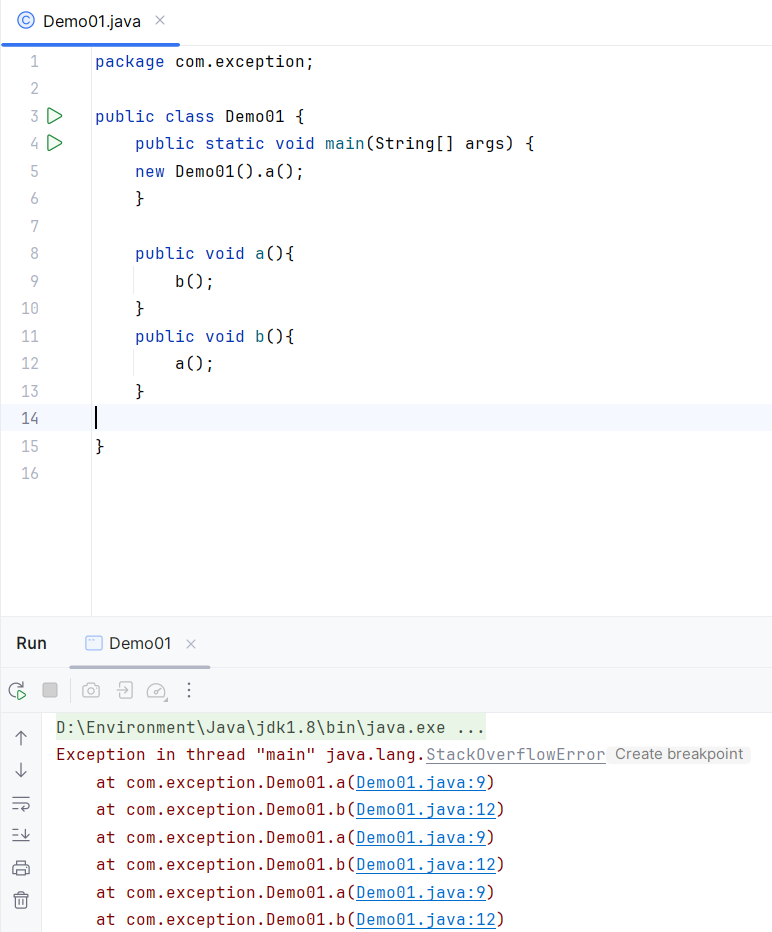Click the text 'package com.exception;'
This screenshot has height=932, width=772.
(x=204, y=62)
